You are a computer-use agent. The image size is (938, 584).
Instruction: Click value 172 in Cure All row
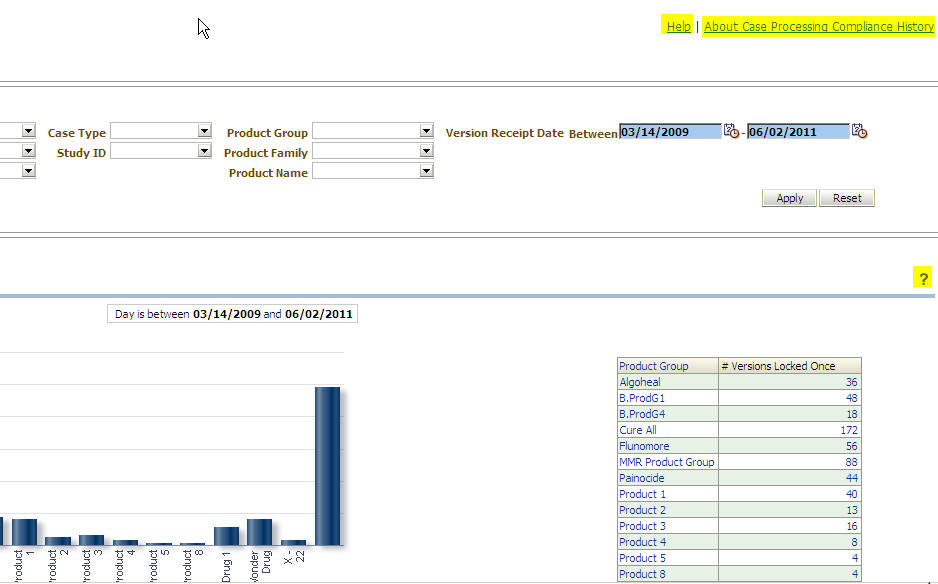click(x=849, y=430)
